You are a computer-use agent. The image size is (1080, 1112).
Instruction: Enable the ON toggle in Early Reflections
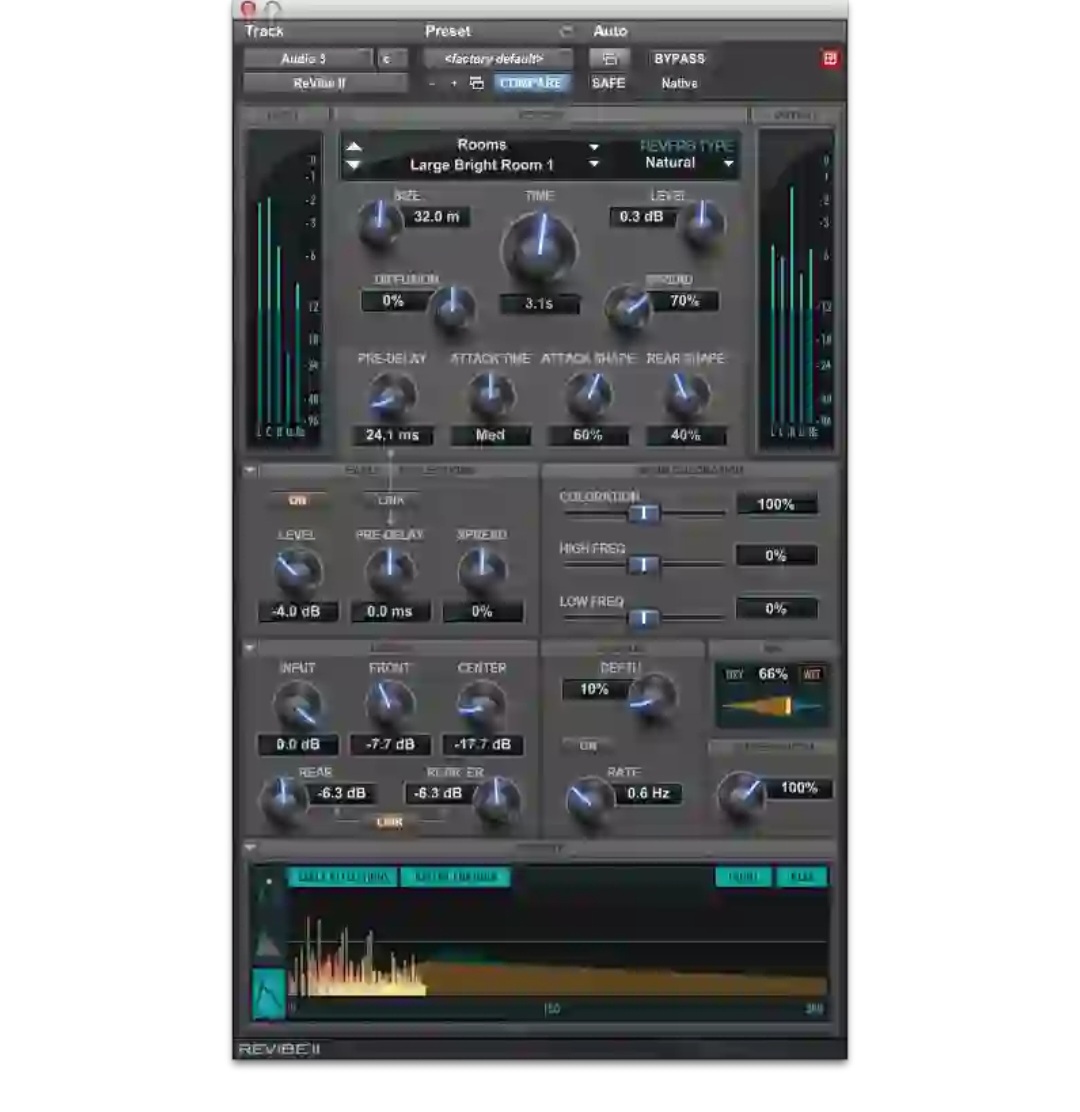coord(297,500)
